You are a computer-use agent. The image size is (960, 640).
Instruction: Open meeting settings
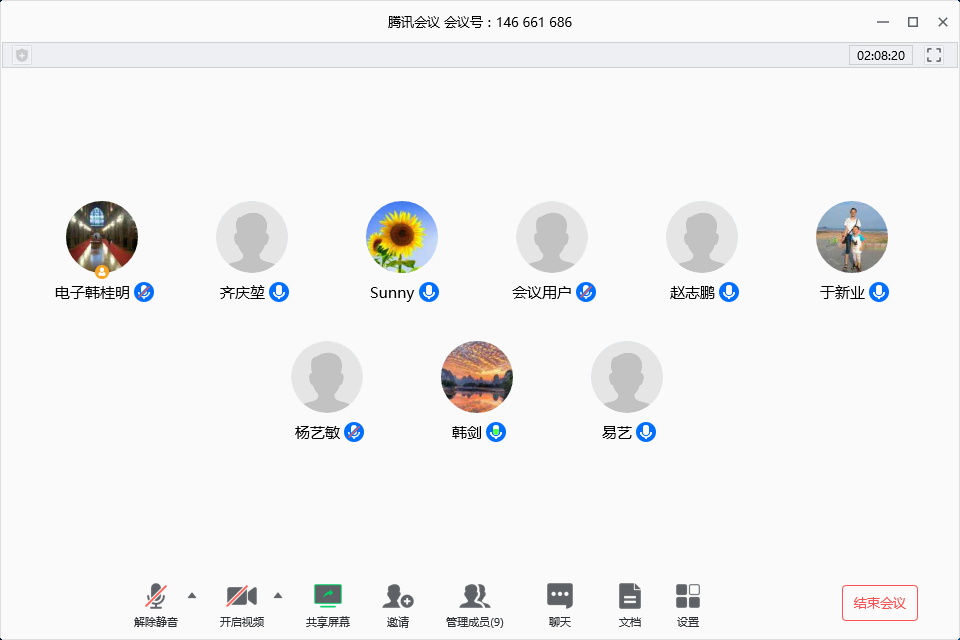click(x=688, y=597)
